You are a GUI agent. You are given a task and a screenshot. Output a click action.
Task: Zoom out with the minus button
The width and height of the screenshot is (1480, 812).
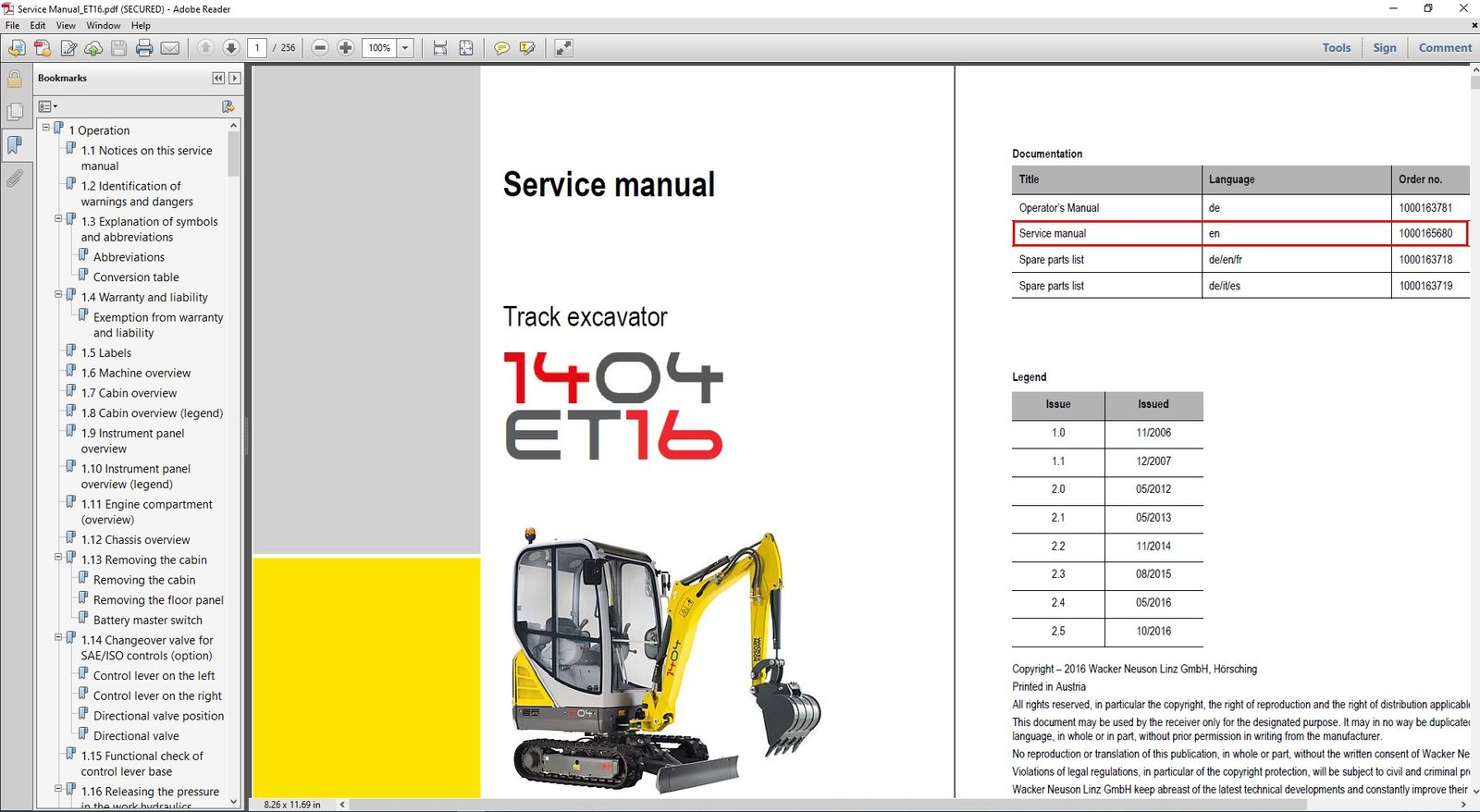point(320,48)
